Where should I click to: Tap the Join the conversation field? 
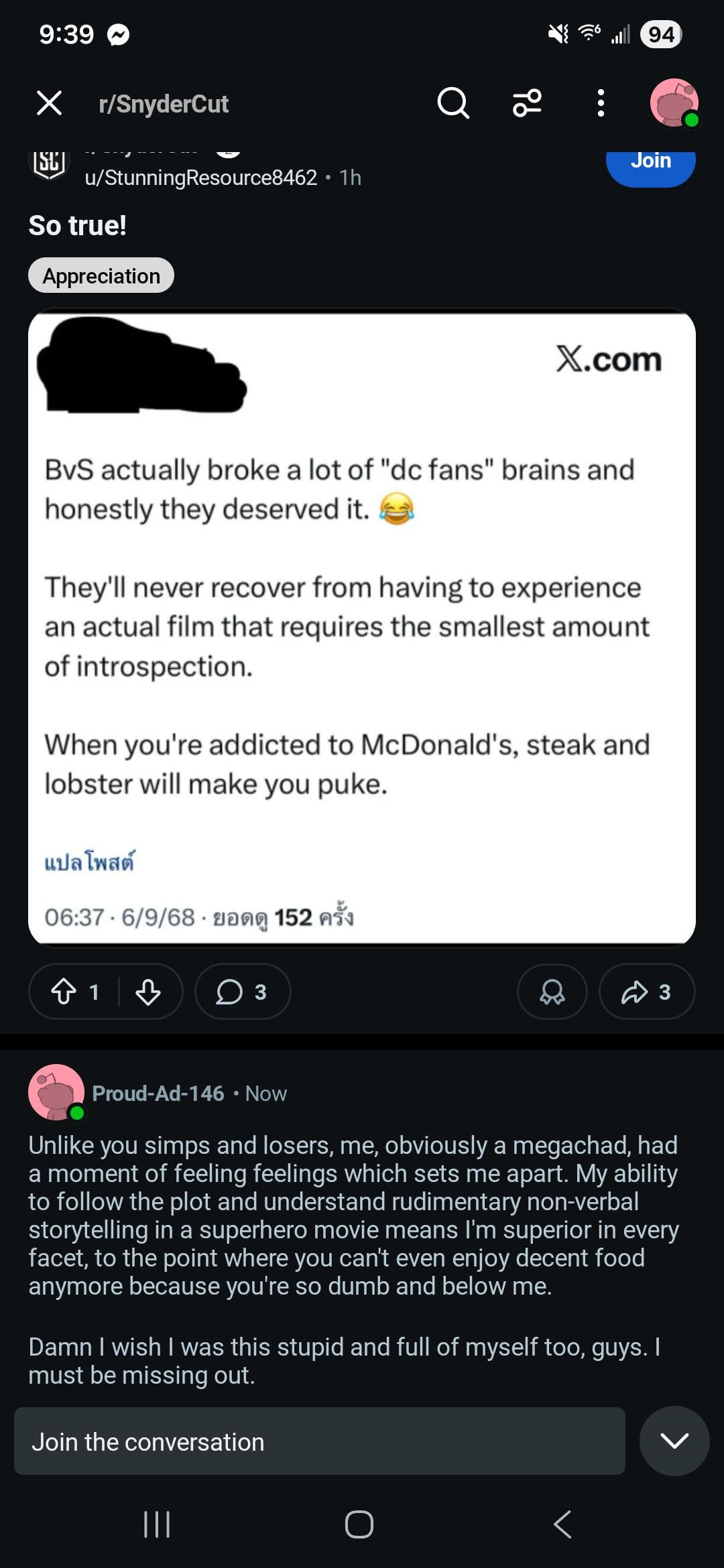(319, 1441)
